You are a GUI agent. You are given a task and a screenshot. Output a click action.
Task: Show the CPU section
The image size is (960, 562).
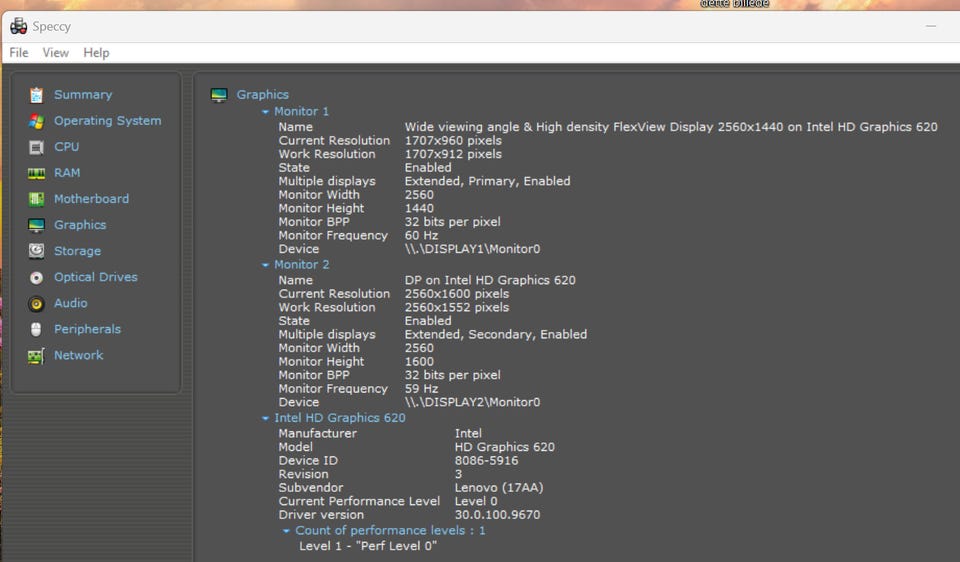(x=66, y=147)
